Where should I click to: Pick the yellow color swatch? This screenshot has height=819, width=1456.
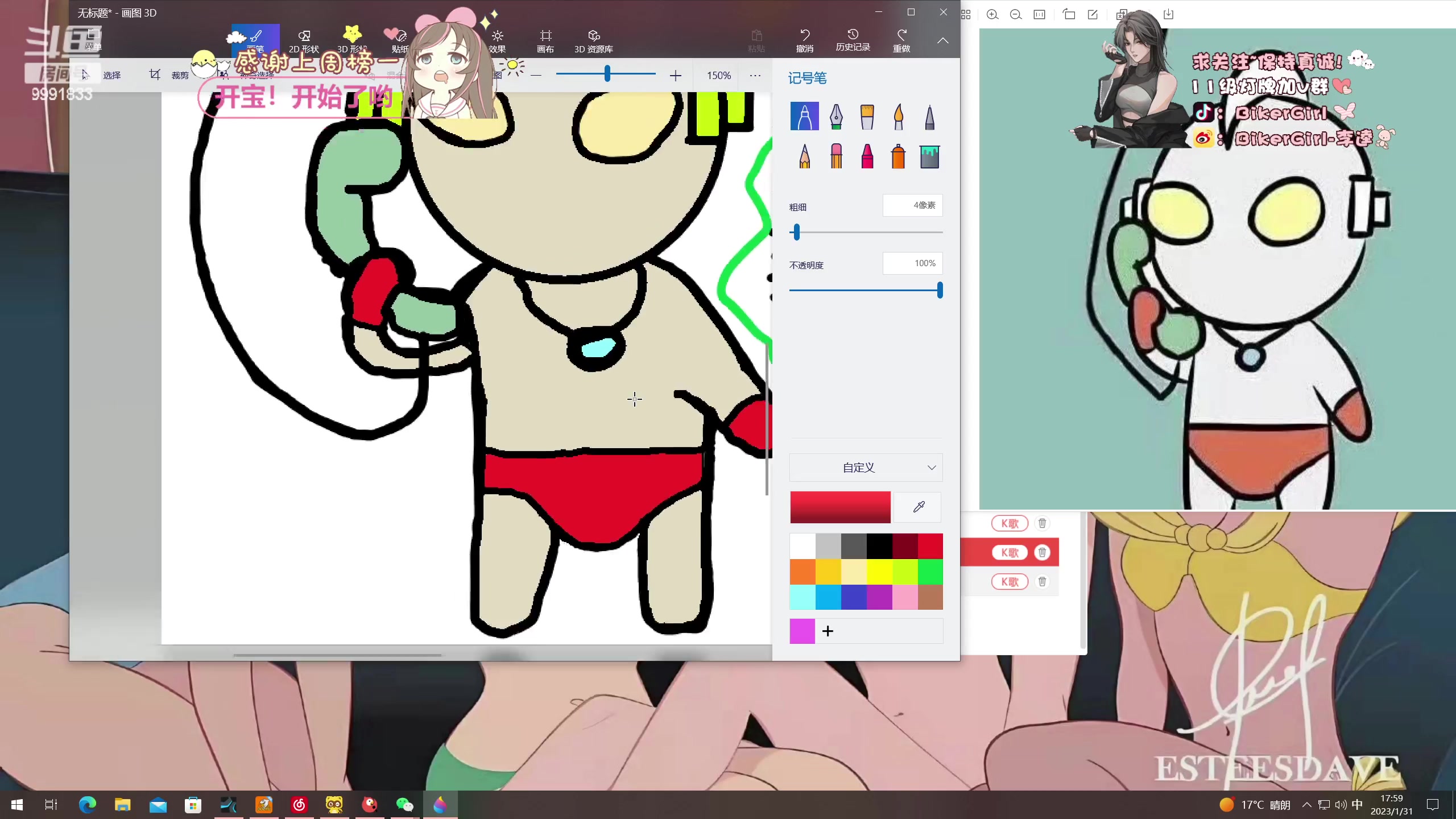(879, 572)
